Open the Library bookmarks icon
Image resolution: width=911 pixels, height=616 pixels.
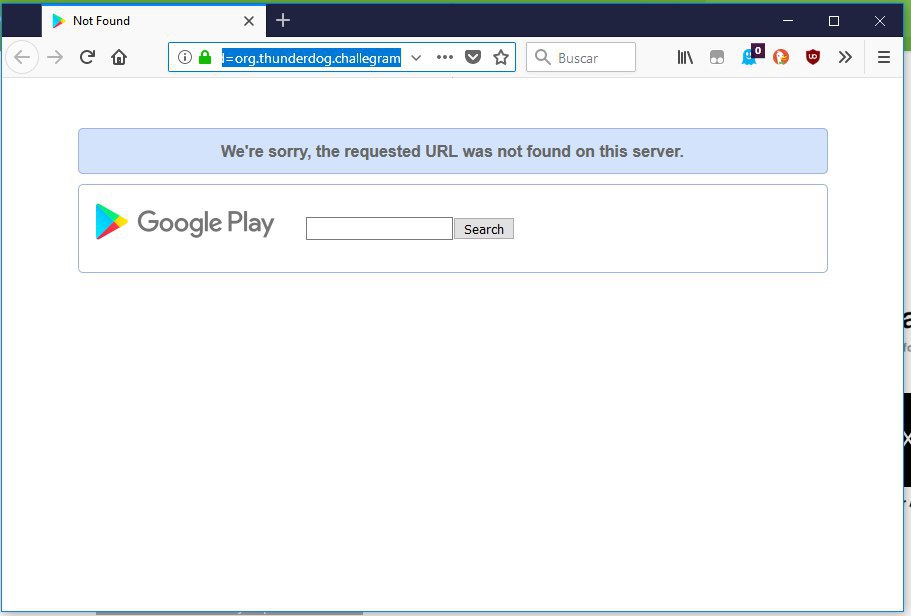pyautogui.click(x=685, y=58)
